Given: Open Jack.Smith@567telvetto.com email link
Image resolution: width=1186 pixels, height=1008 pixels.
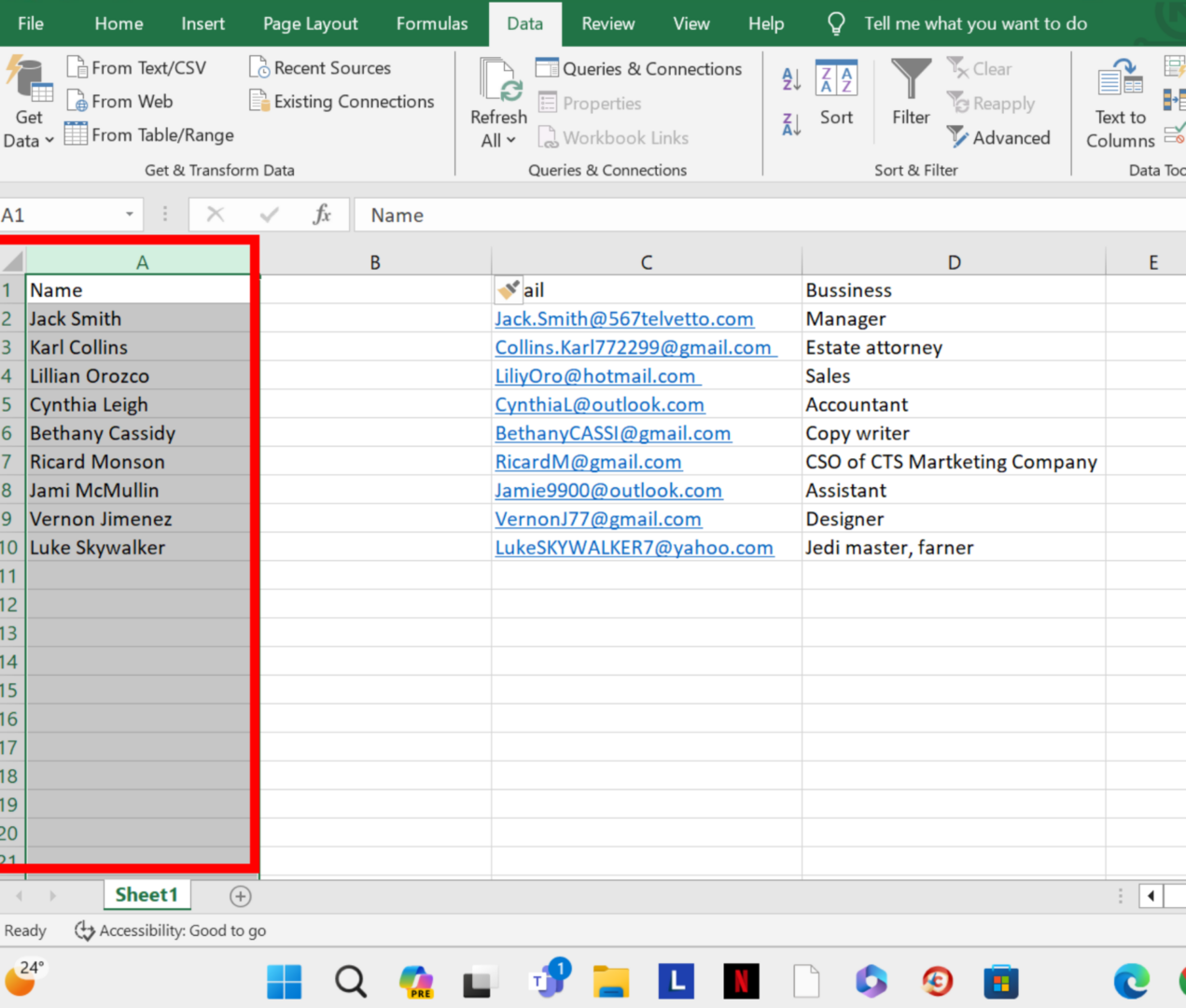Looking at the screenshot, I should (623, 318).
